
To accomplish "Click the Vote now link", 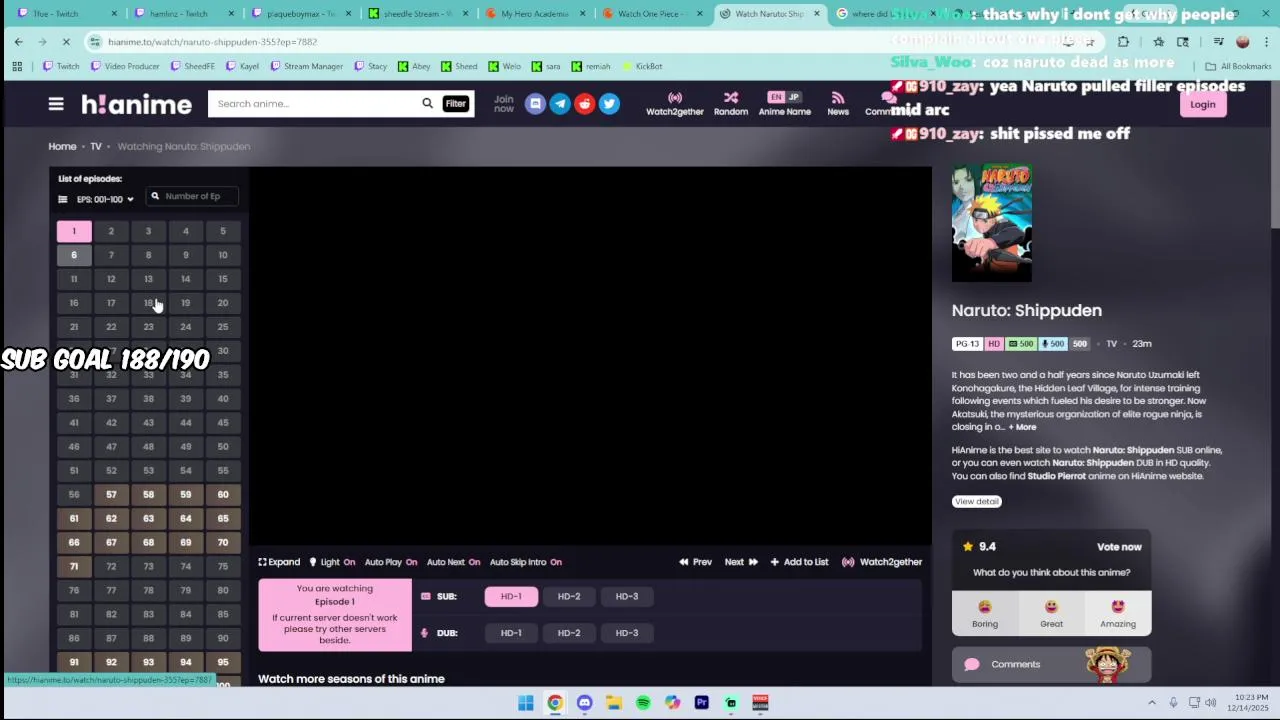I will pyautogui.click(x=1119, y=547).
